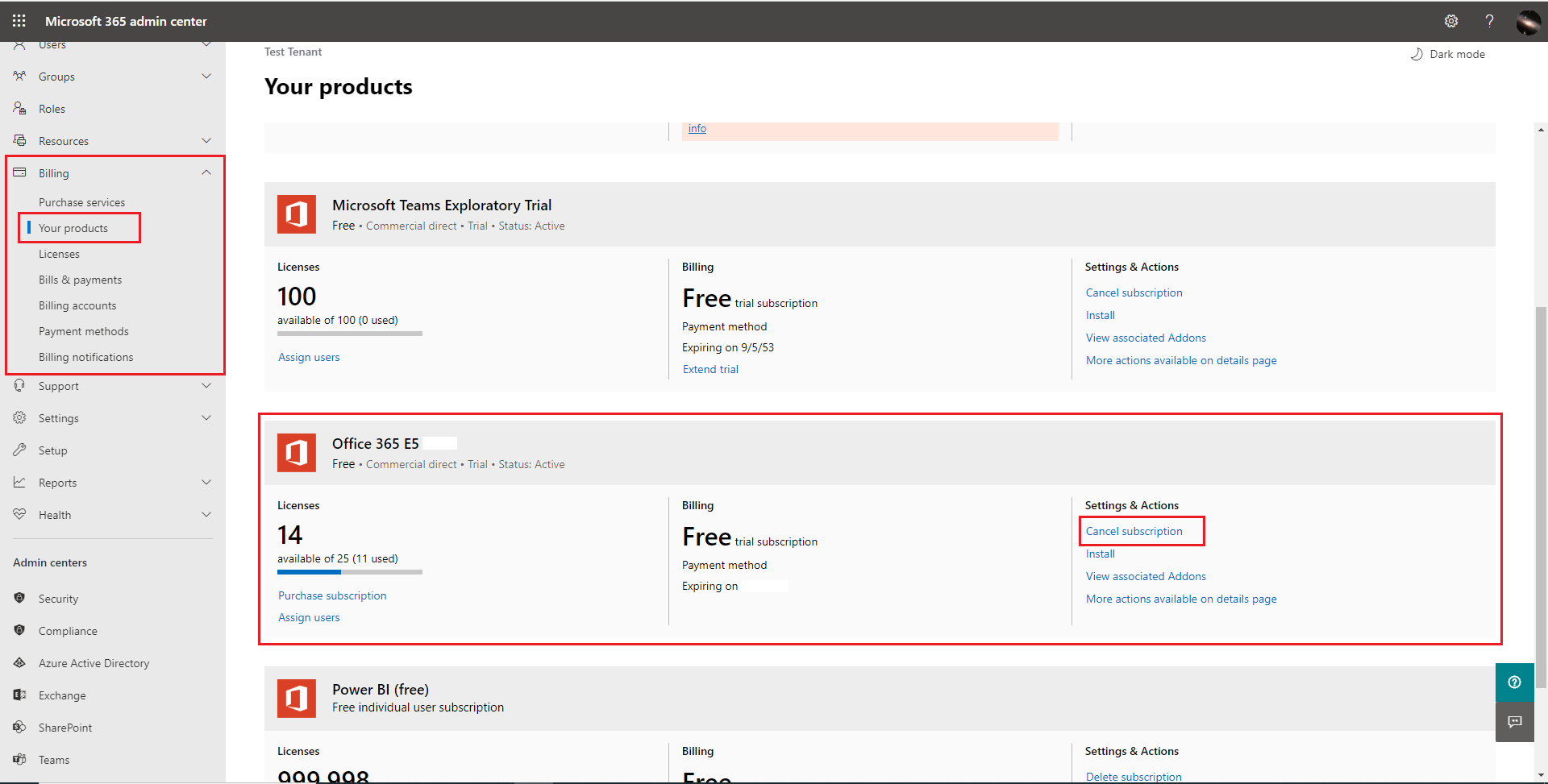Screen dimensions: 1548x784
Task: Click the Teams Exploratory Trial license usage bar
Action: click(350, 334)
